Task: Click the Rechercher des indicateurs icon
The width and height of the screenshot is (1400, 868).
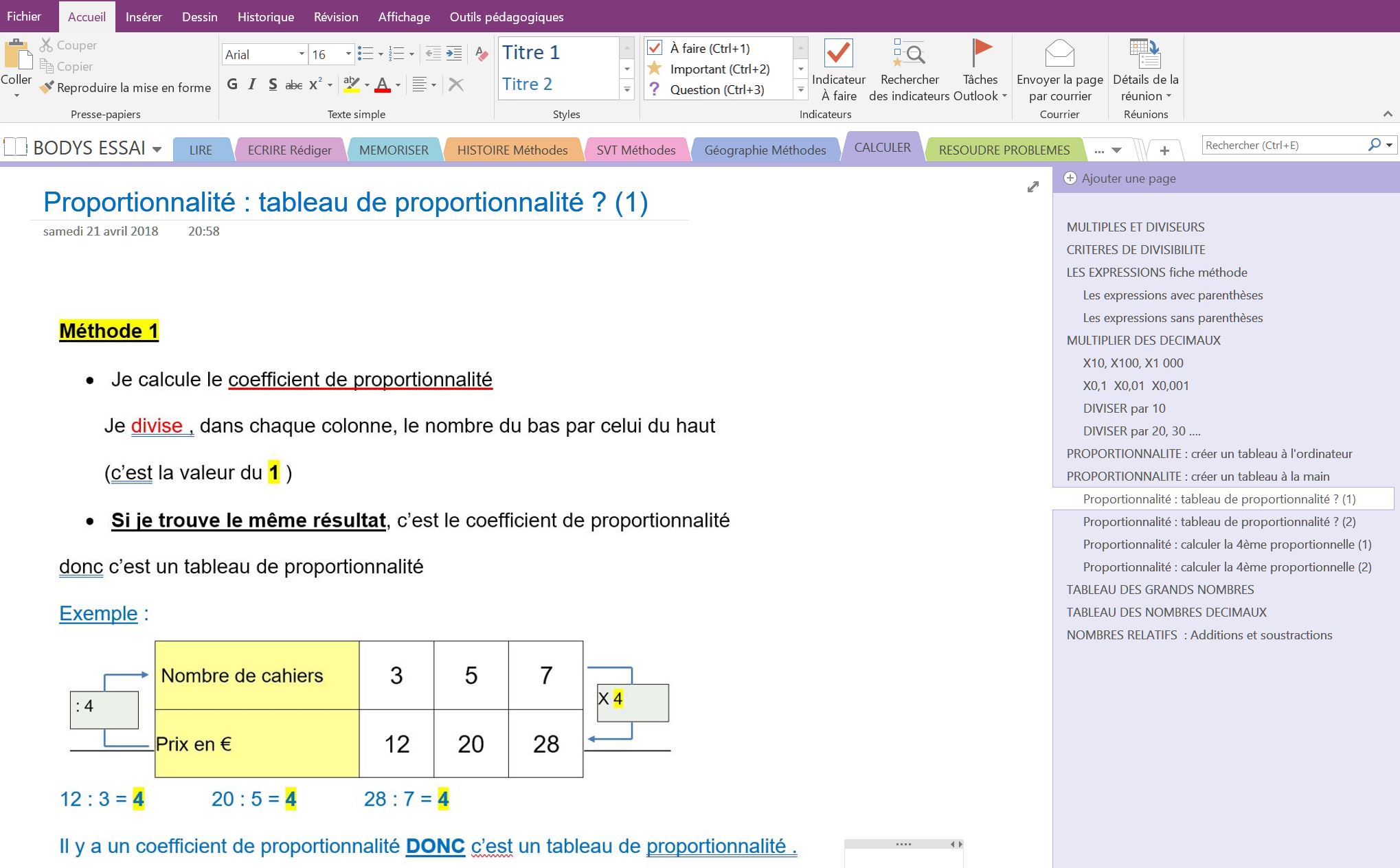Action: coord(910,54)
